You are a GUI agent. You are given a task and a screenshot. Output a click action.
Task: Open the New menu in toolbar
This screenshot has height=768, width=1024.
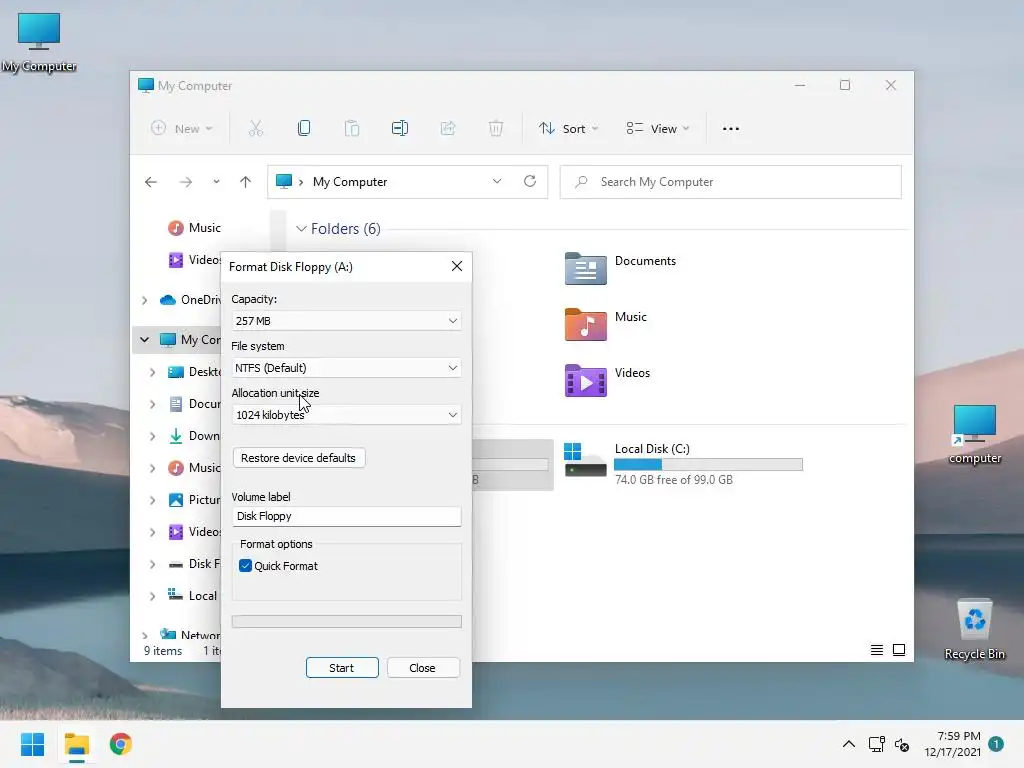click(182, 129)
